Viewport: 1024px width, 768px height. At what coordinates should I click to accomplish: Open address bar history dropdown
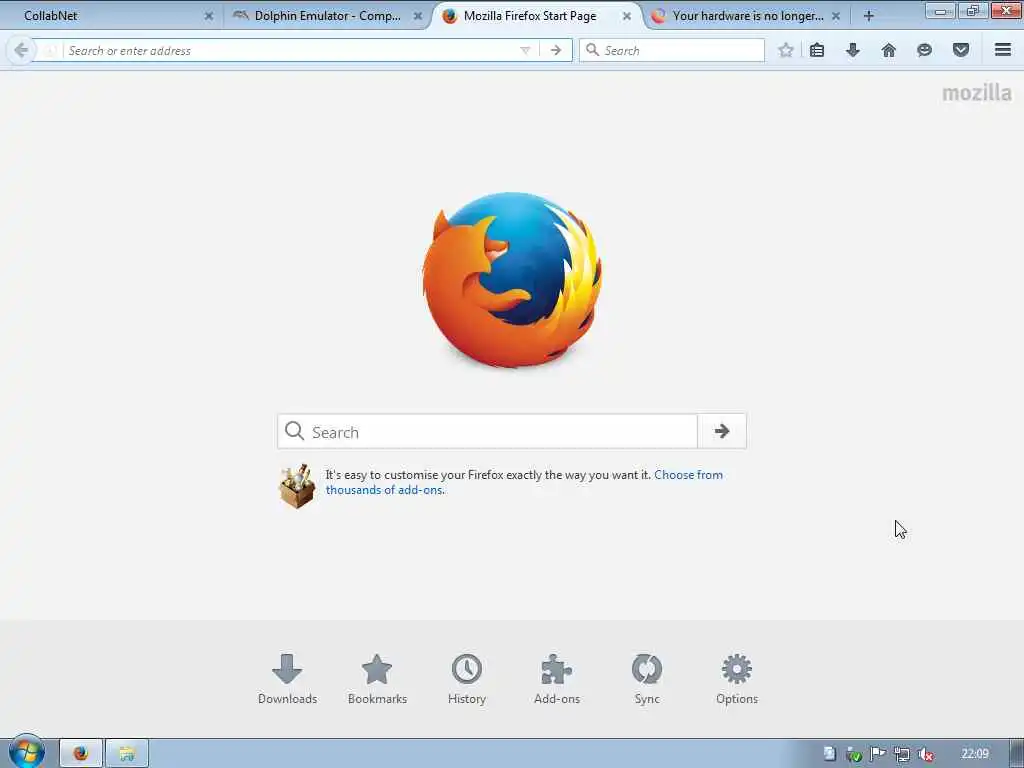tap(525, 50)
